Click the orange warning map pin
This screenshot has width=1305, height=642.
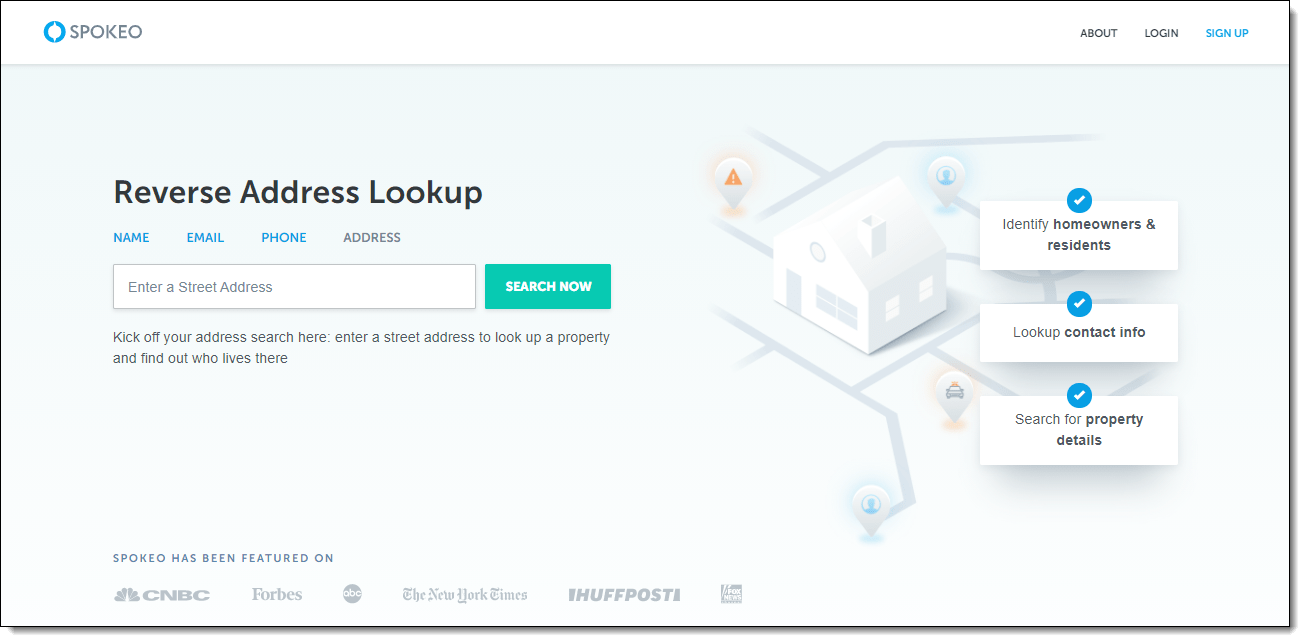click(x=733, y=181)
